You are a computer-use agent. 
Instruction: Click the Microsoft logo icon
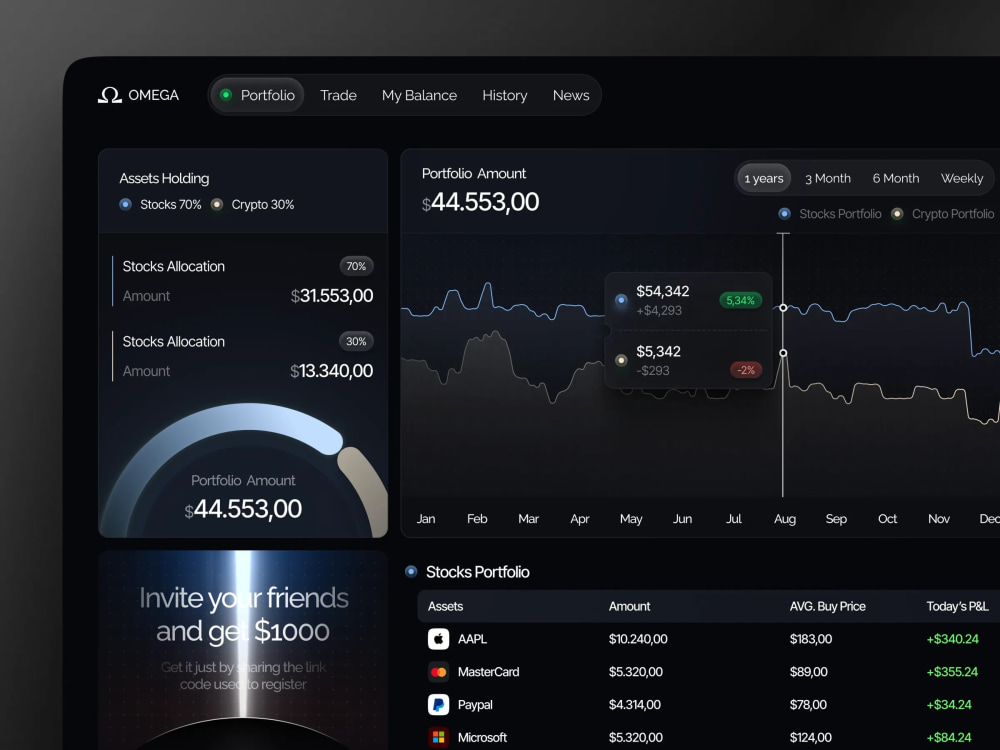click(x=438, y=737)
